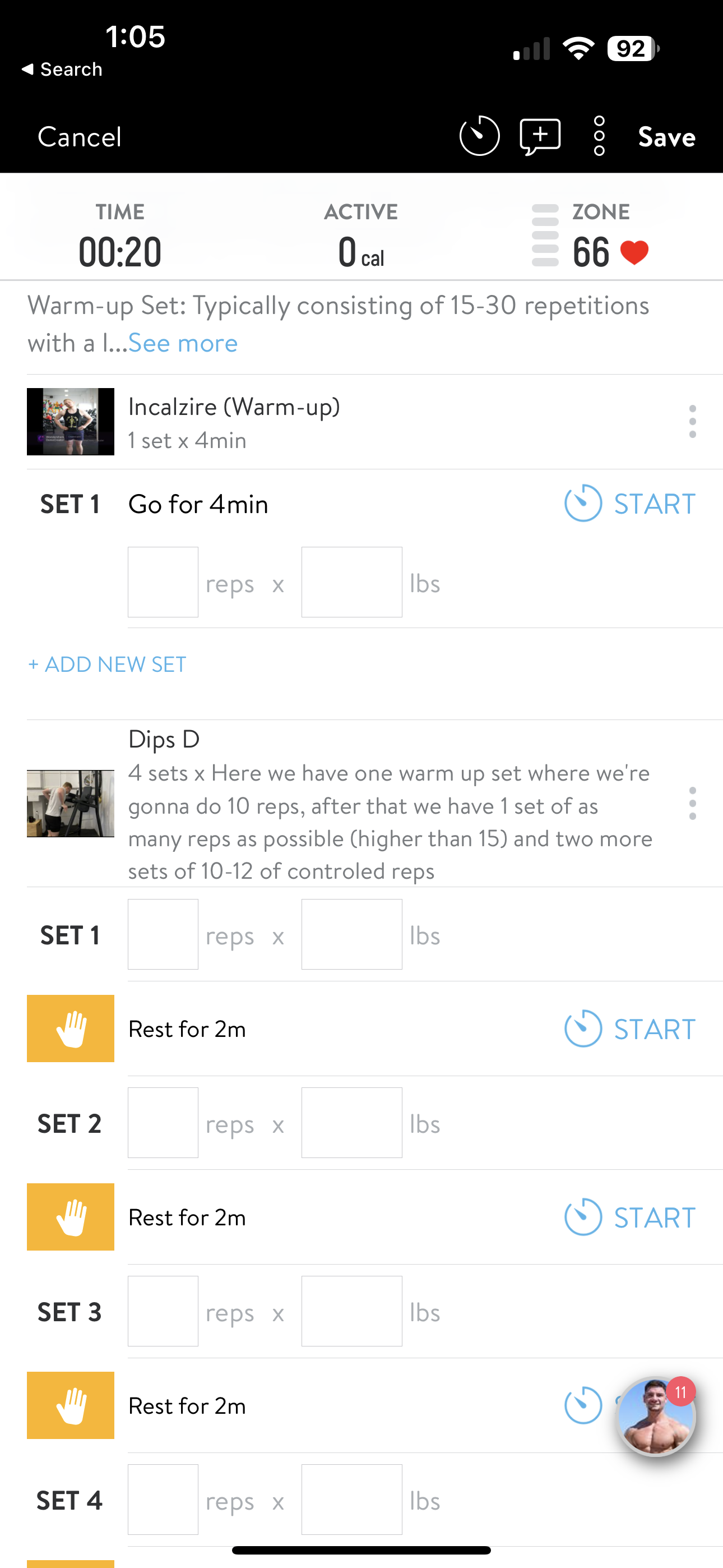The width and height of the screenshot is (723, 1568).
Task: Tap the warm-up set reps field
Action: click(x=163, y=582)
